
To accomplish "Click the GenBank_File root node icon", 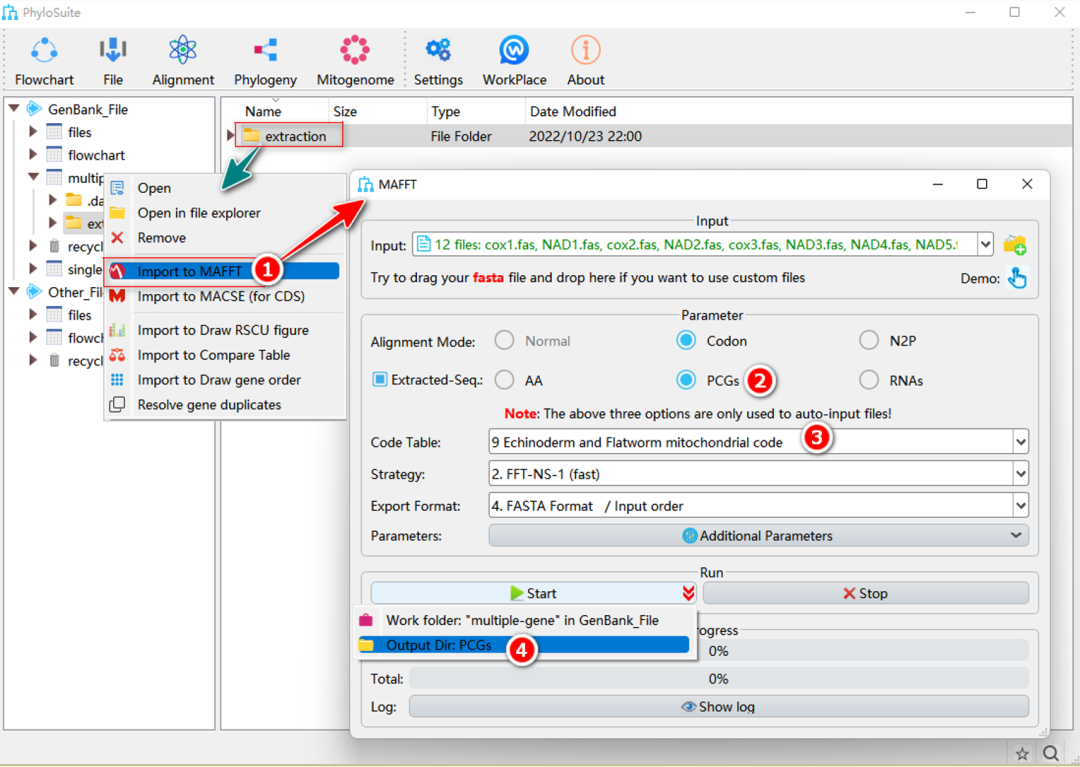I will 34,109.
